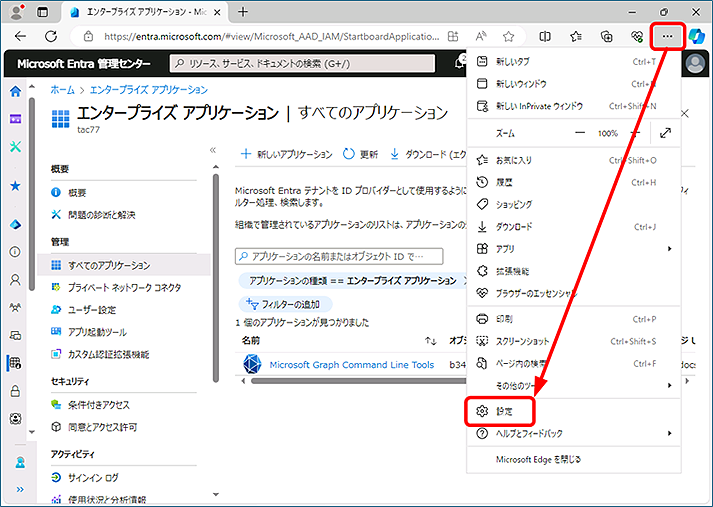713x507 pixels.
Task: Open Applications grid icon in Entra sidebar
Action: 15,363
